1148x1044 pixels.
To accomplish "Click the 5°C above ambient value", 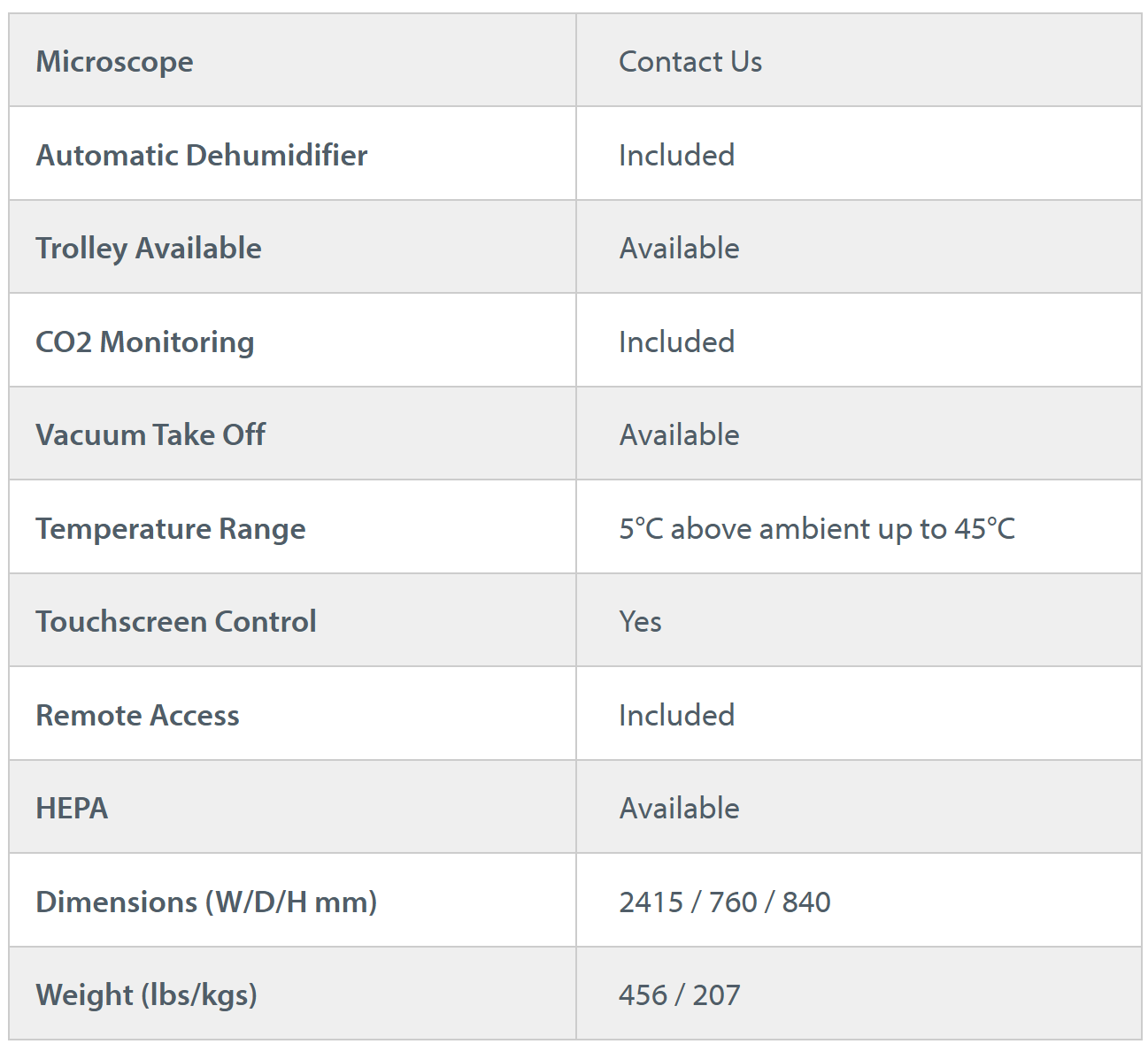I will tap(816, 528).
